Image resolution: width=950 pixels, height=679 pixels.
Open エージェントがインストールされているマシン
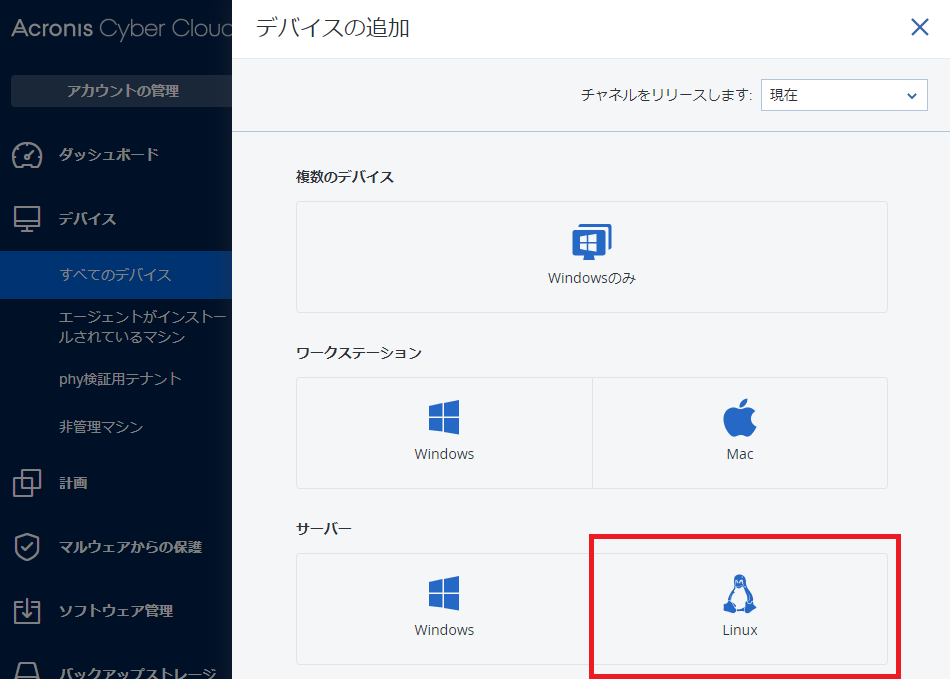[120, 326]
